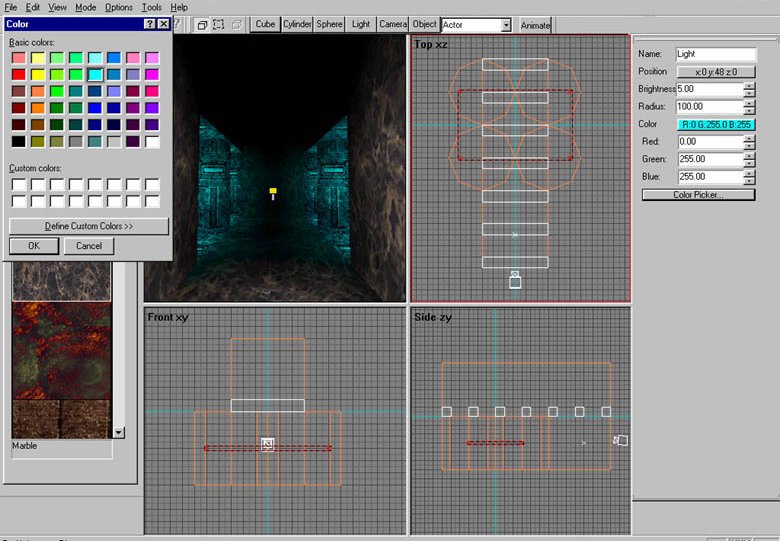Decrease Radius with the down spinner arrow
This screenshot has width=780, height=541.
[750, 110]
